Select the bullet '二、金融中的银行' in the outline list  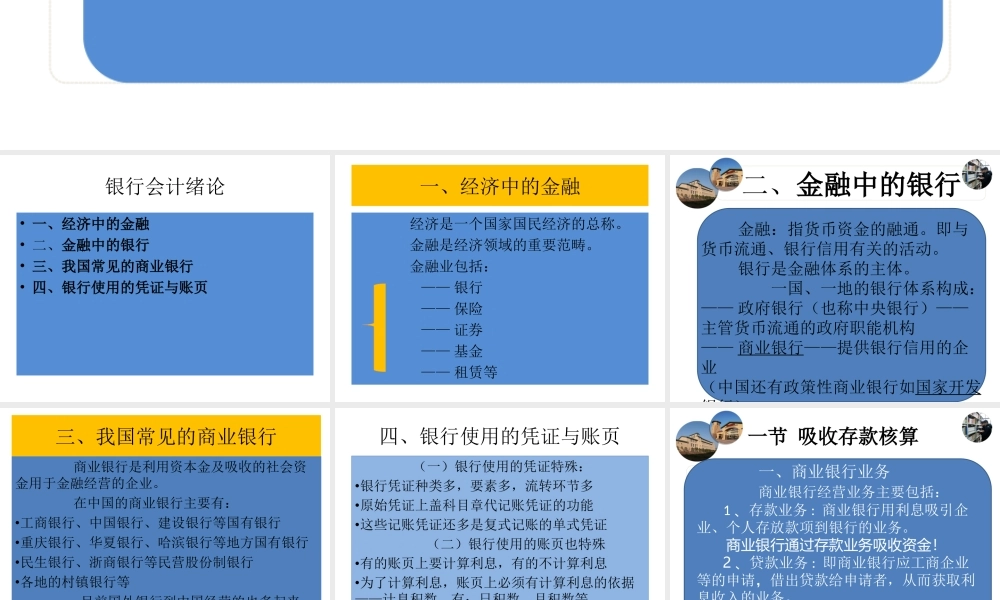pyautogui.click(x=84, y=245)
